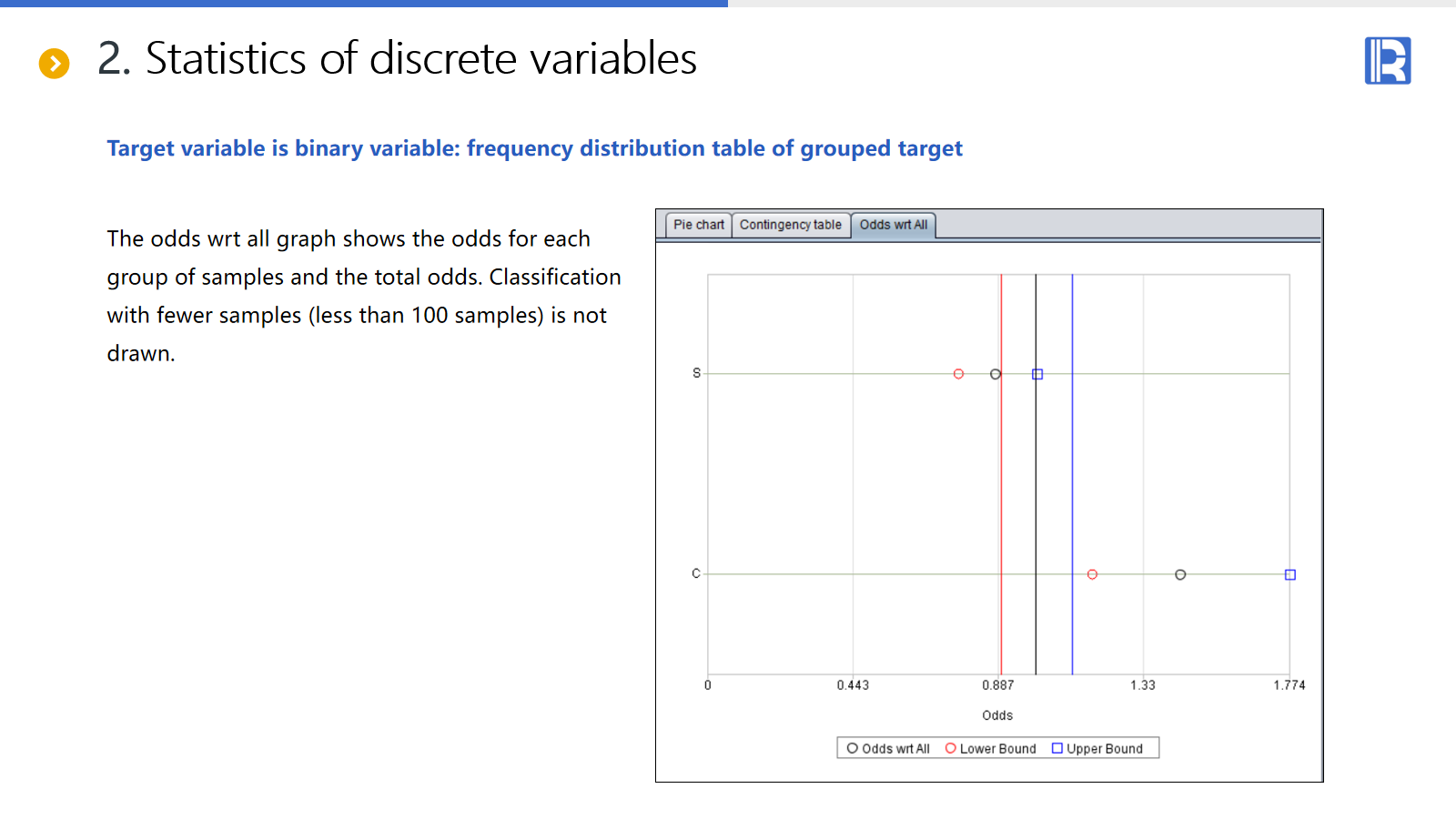Viewport: 1456px width, 819px height.
Task: Click the Upper Bound legend entry
Action: [1097, 748]
